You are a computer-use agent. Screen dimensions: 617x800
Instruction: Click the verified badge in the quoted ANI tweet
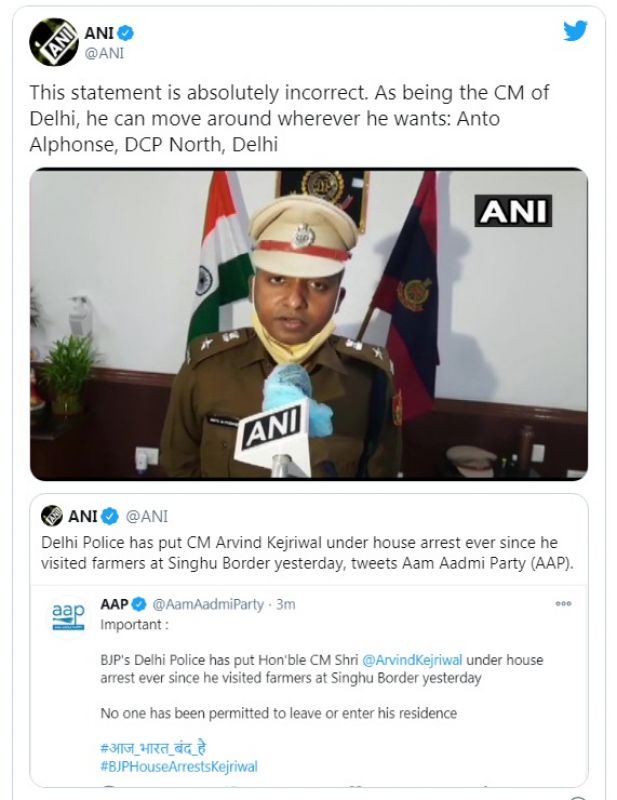point(110,517)
